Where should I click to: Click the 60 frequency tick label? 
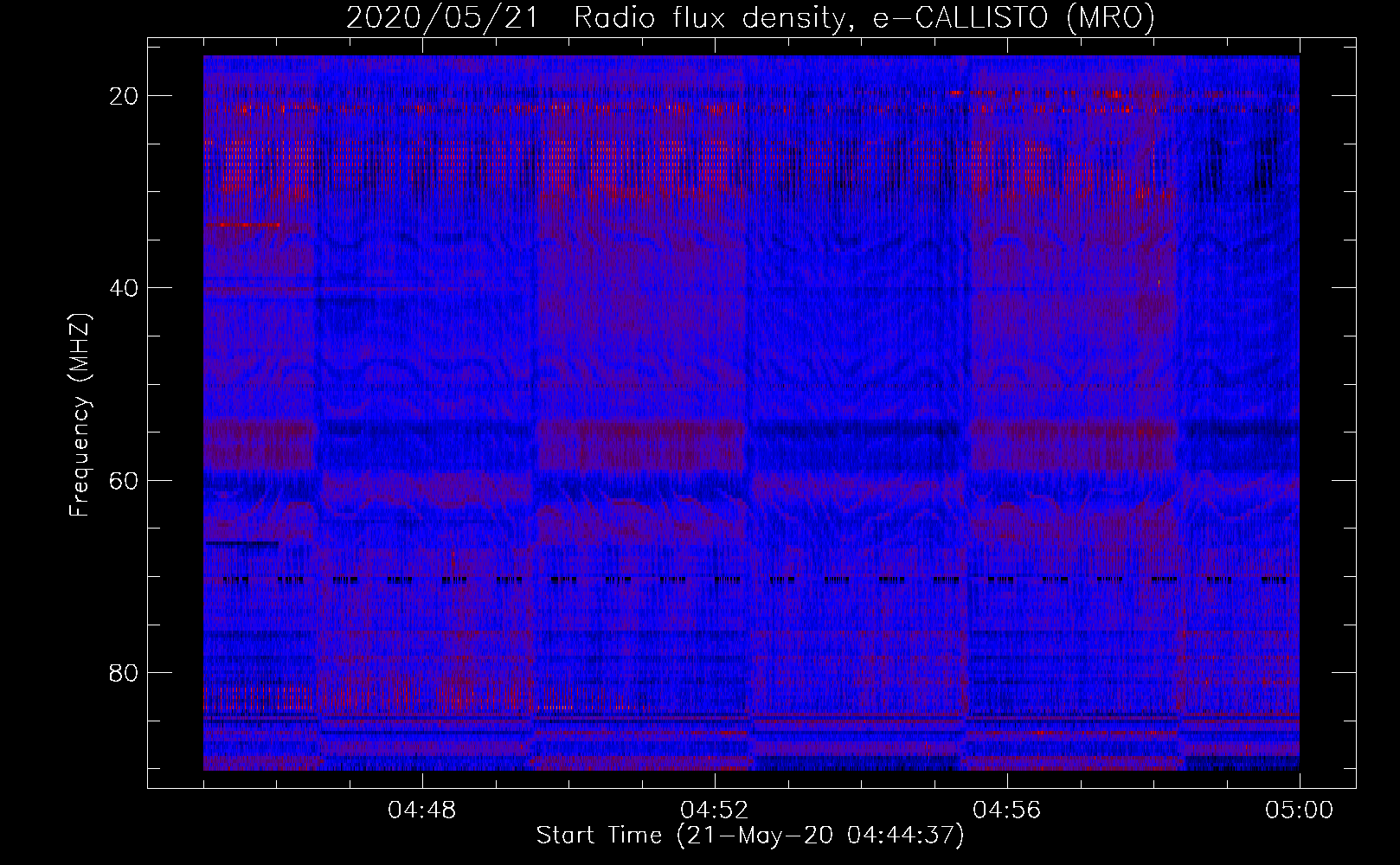pos(125,480)
